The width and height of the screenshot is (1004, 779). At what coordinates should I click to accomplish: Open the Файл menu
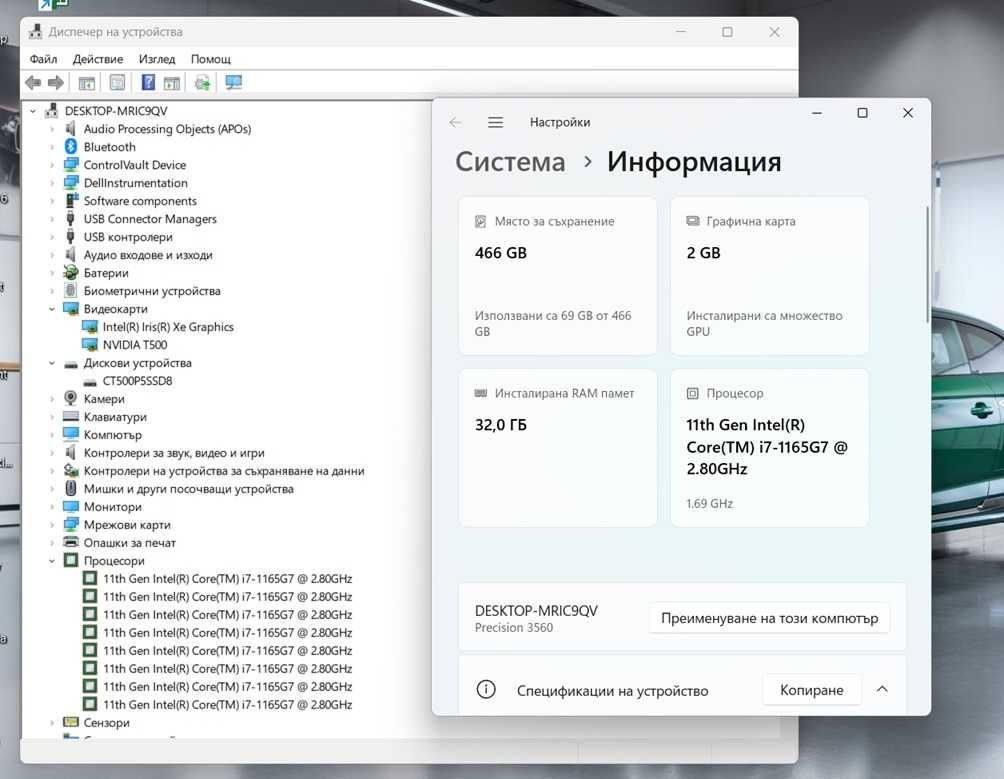(44, 59)
